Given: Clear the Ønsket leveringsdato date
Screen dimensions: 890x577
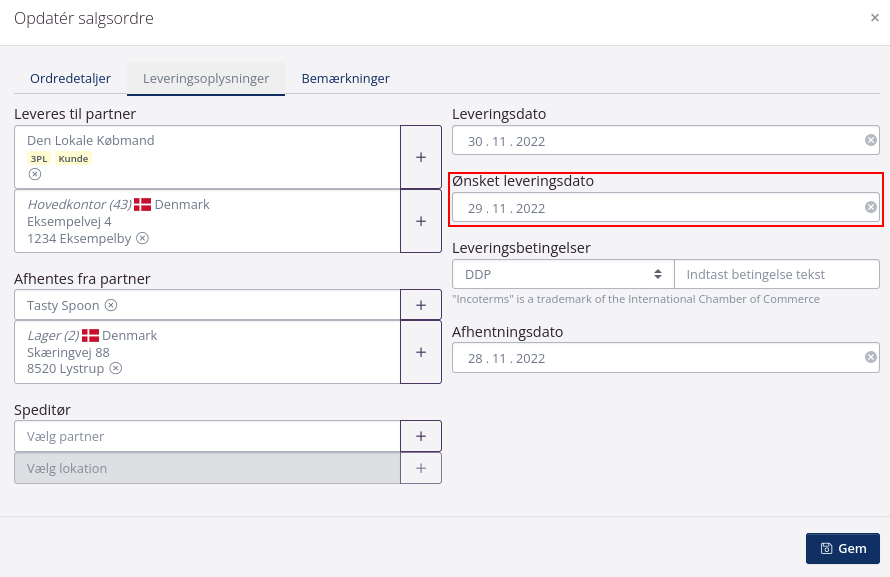Looking at the screenshot, I should coord(870,208).
